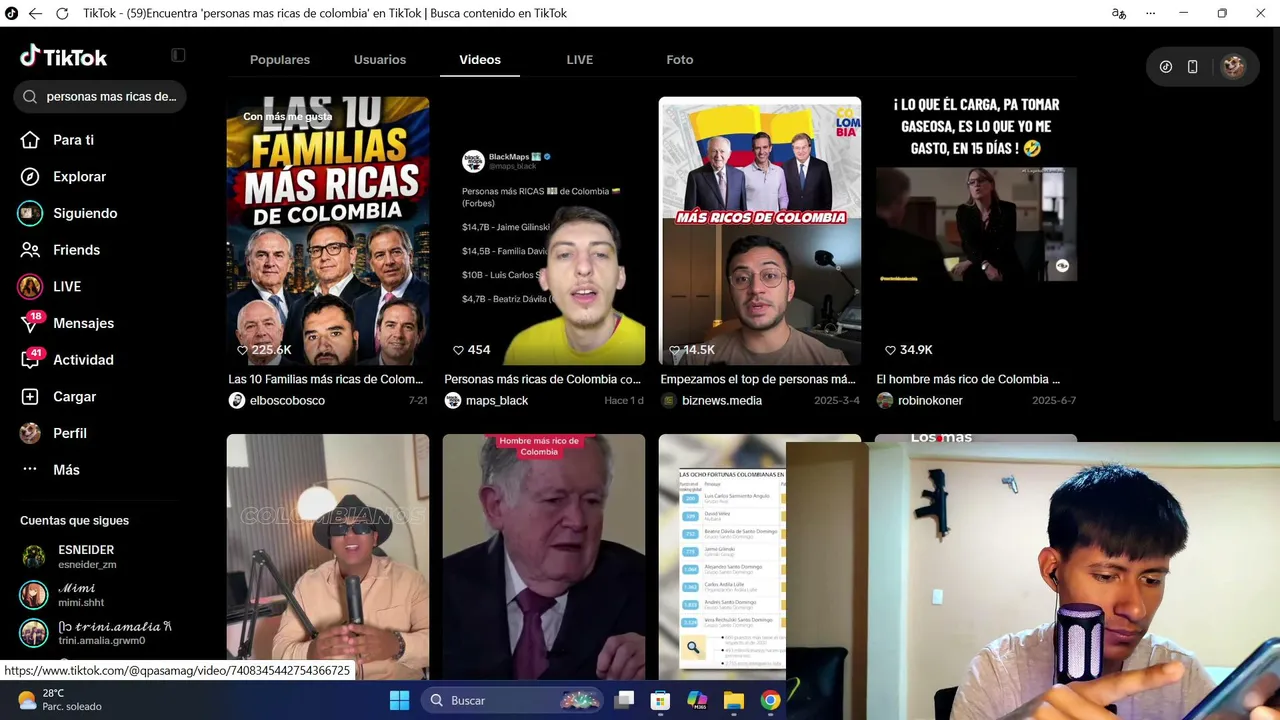The height and width of the screenshot is (720, 1280).
Task: Play the 'Ocho fortunas colombianas' table video
Action: point(722,557)
